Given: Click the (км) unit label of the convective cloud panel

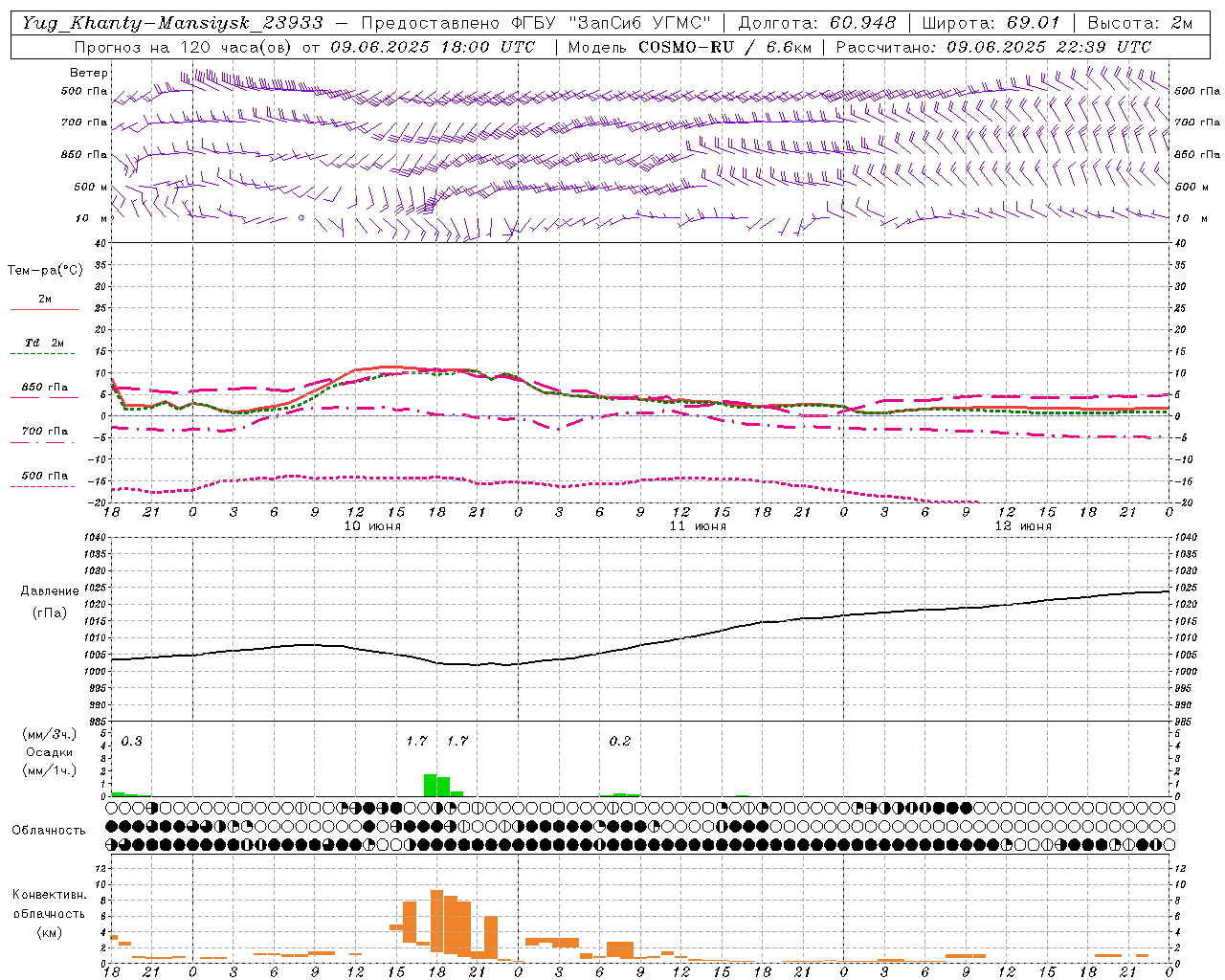Looking at the screenshot, I should (x=50, y=932).
